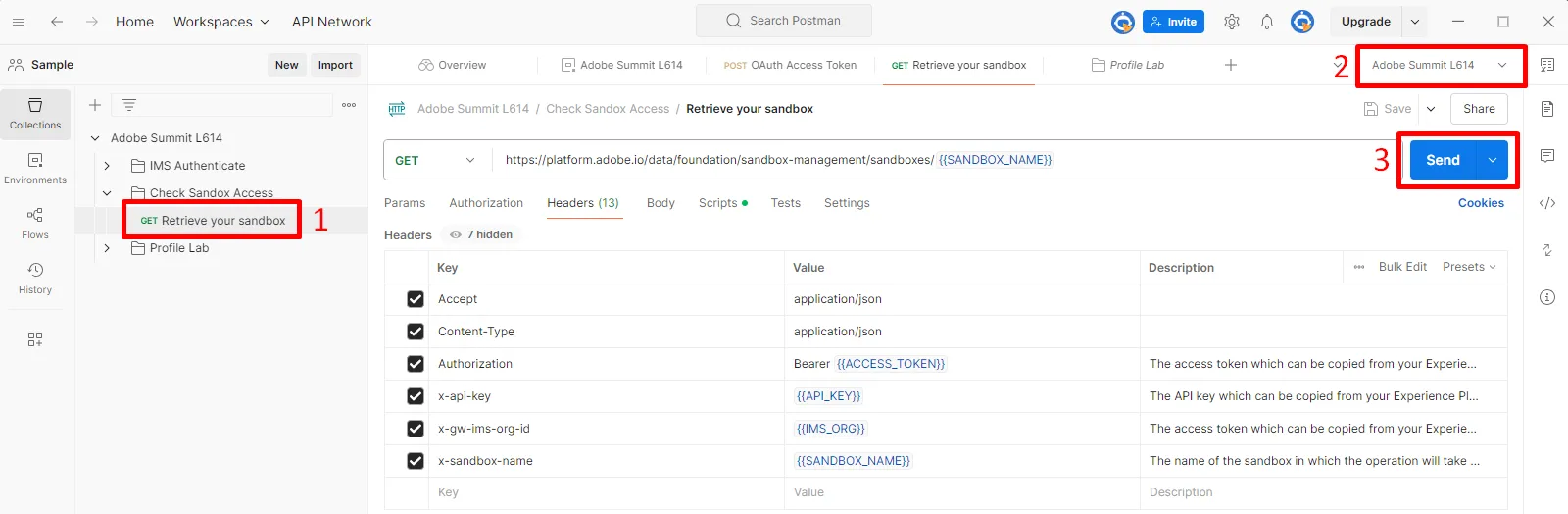Switch to the Settings request tab
1568x514 pixels.
tap(847, 203)
